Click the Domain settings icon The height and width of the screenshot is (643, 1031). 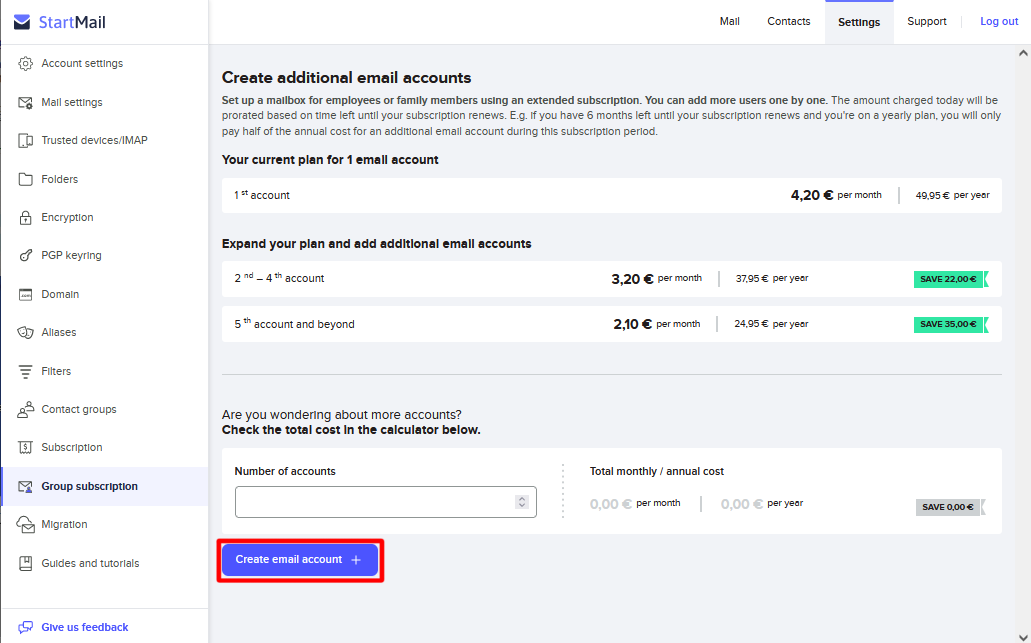tap(25, 294)
